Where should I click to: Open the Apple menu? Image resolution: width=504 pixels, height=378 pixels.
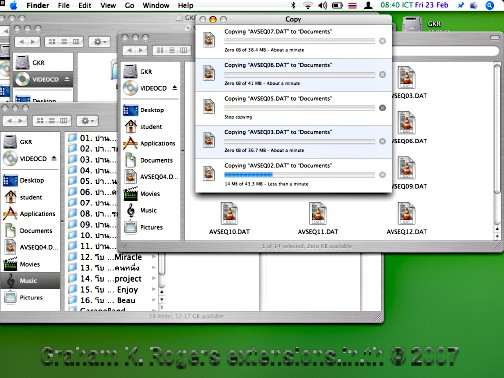point(14,5)
